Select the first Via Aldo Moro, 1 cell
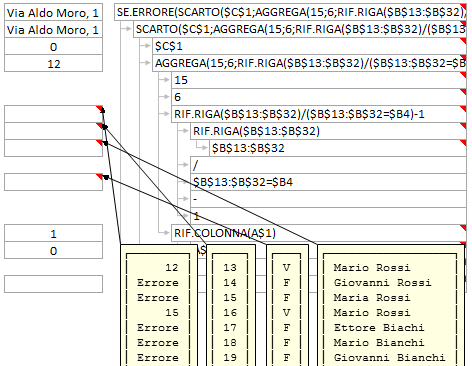The image size is (472, 366). click(53, 12)
